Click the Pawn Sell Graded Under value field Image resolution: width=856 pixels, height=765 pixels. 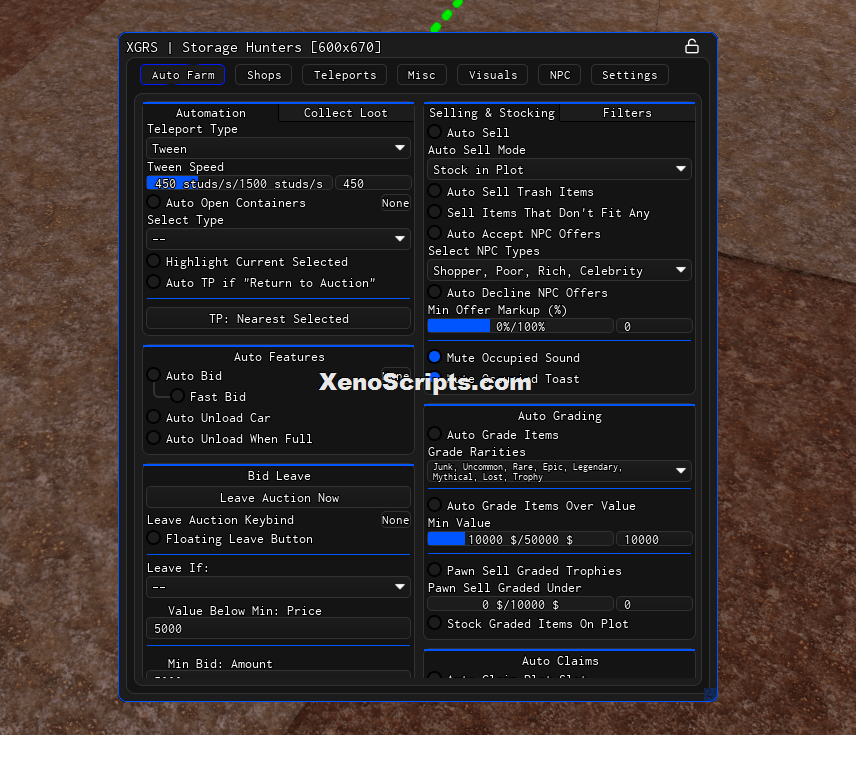click(654, 604)
